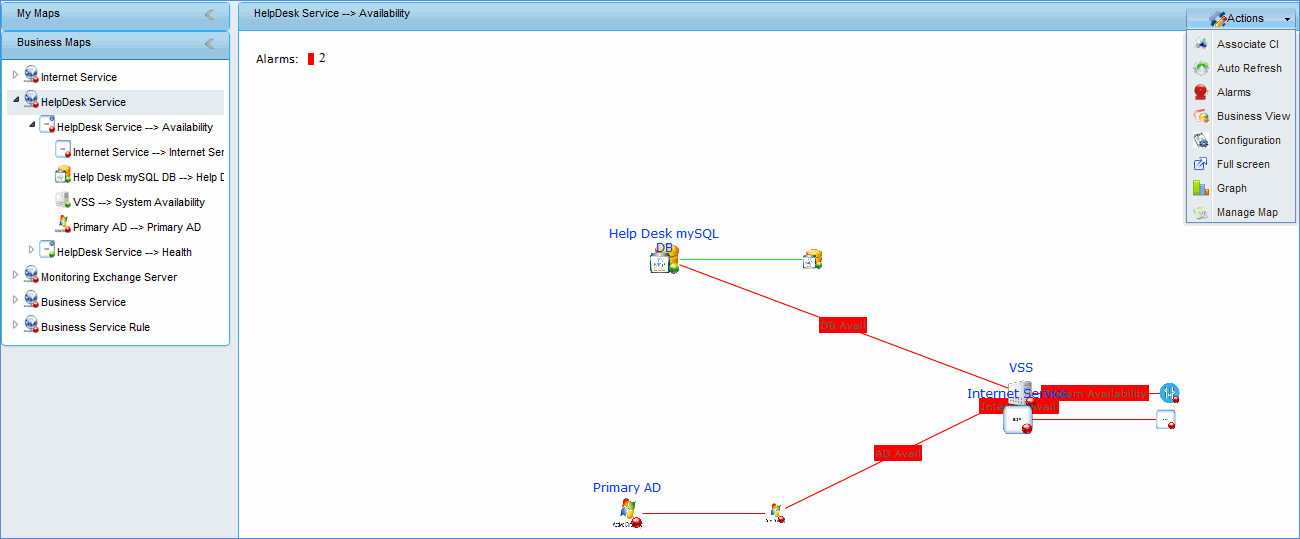Click the Full screen icon
Image resolution: width=1300 pixels, height=539 pixels.
pos(1201,164)
